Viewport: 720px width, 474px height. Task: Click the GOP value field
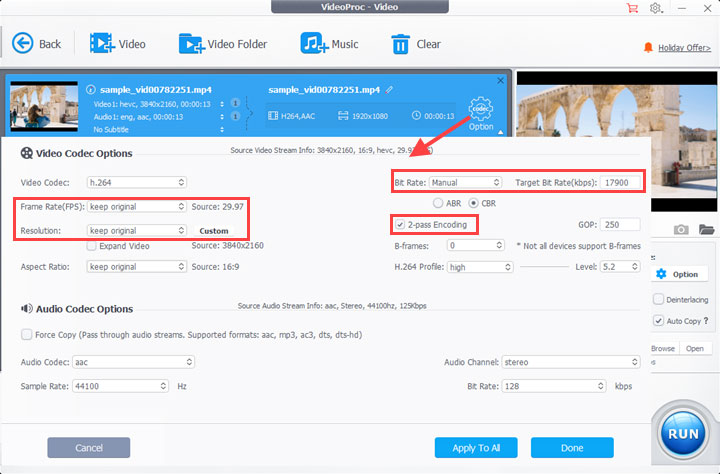pos(620,225)
